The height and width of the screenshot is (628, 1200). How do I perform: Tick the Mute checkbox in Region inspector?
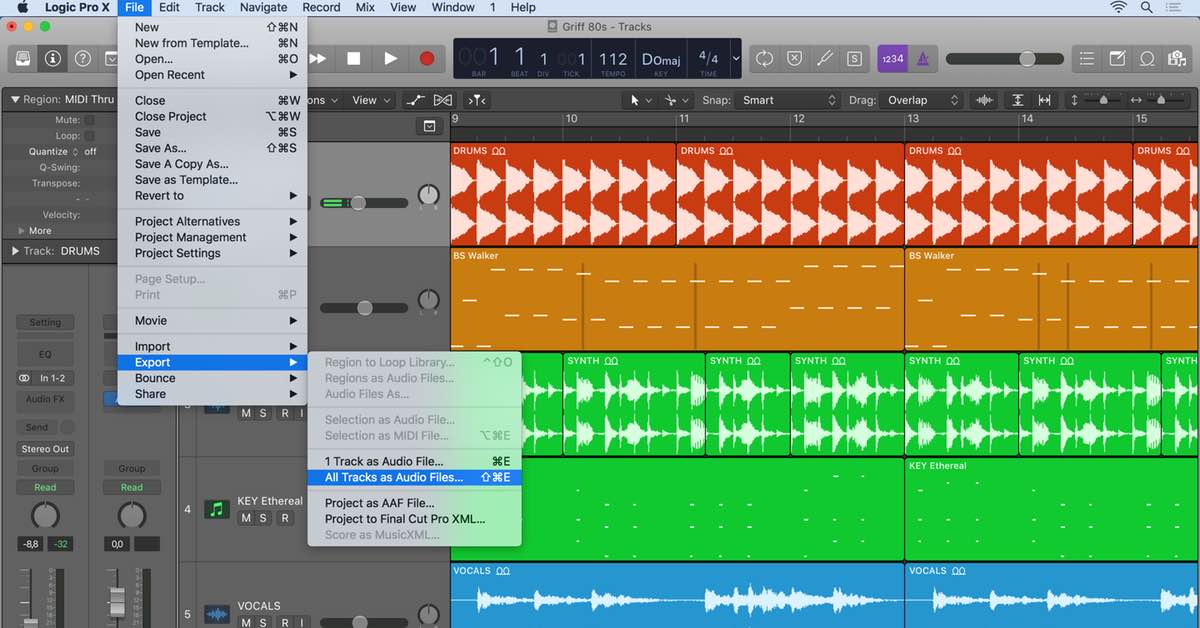pyautogui.click(x=89, y=120)
